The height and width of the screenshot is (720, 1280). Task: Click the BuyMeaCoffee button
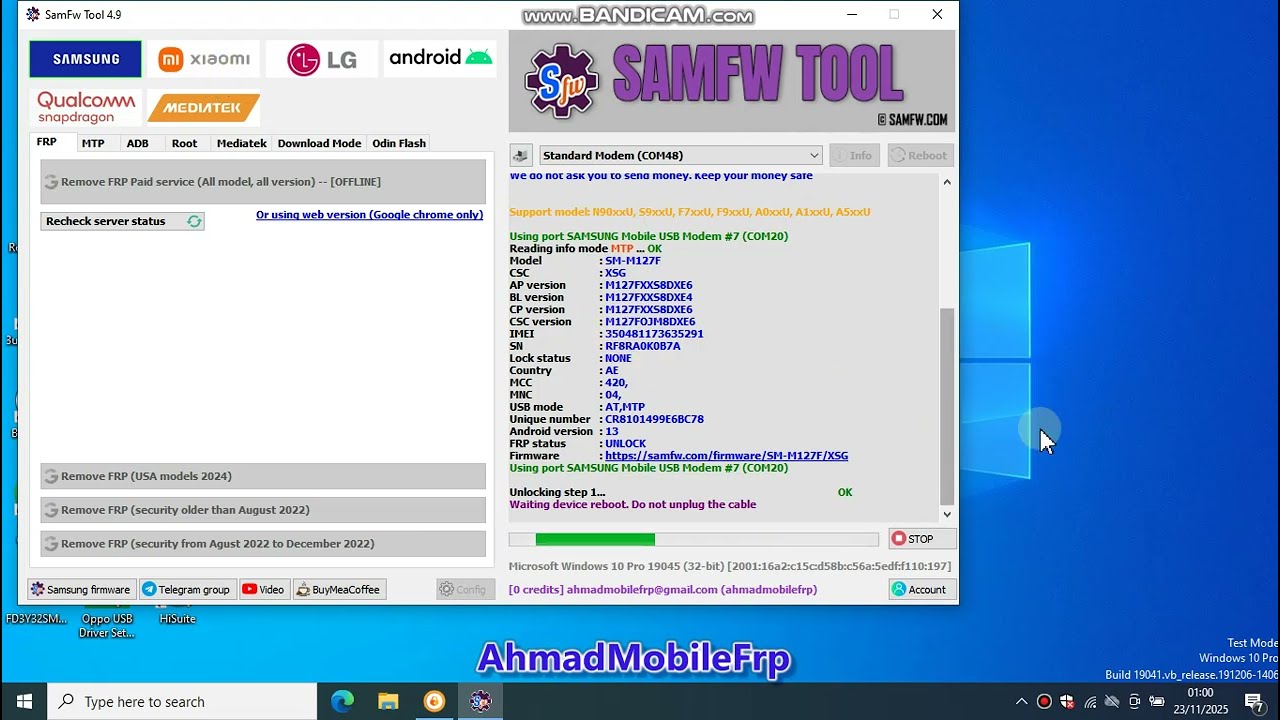point(338,589)
